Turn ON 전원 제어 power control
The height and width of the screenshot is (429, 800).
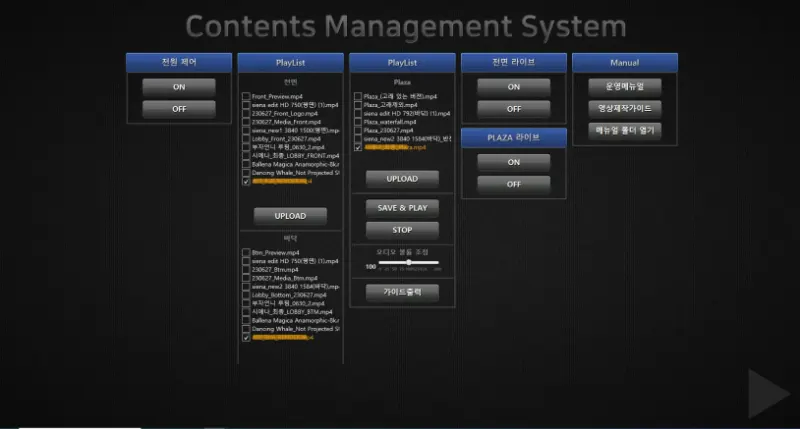pyautogui.click(x=178, y=87)
